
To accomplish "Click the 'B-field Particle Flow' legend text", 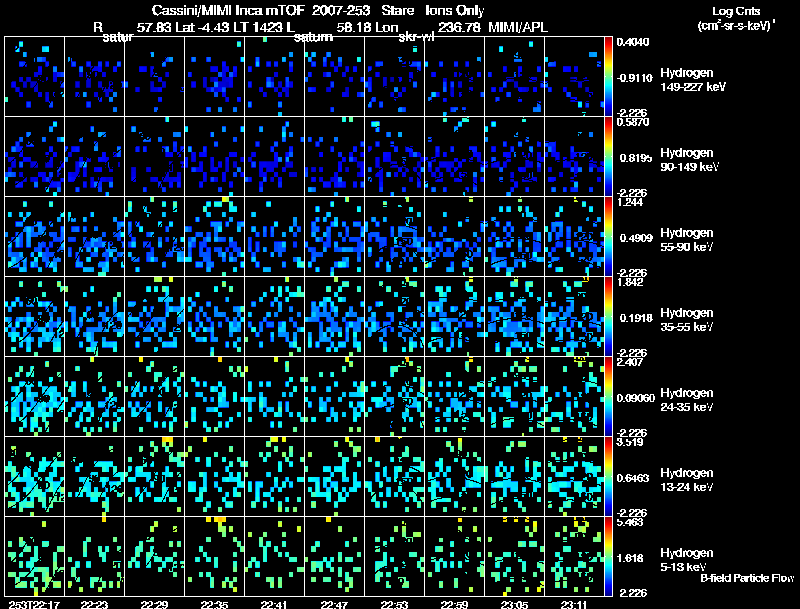I will coord(747,578).
